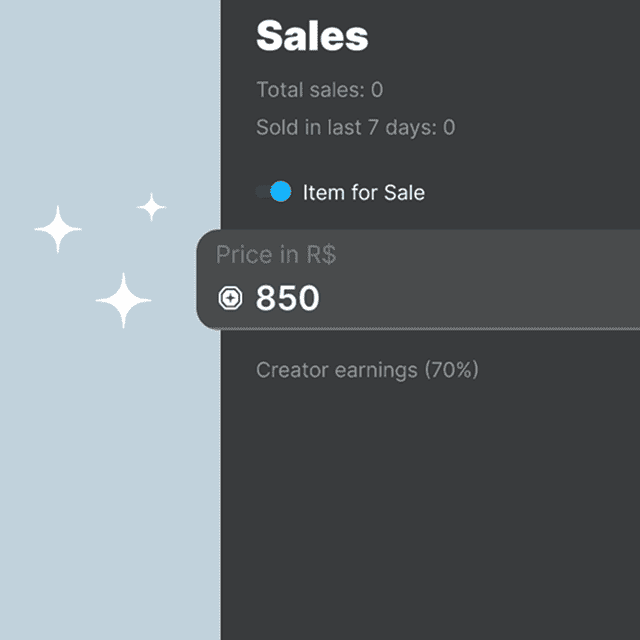The width and height of the screenshot is (640, 640).
Task: Click the zero after Sold in last 7 days
Action: [x=449, y=127]
